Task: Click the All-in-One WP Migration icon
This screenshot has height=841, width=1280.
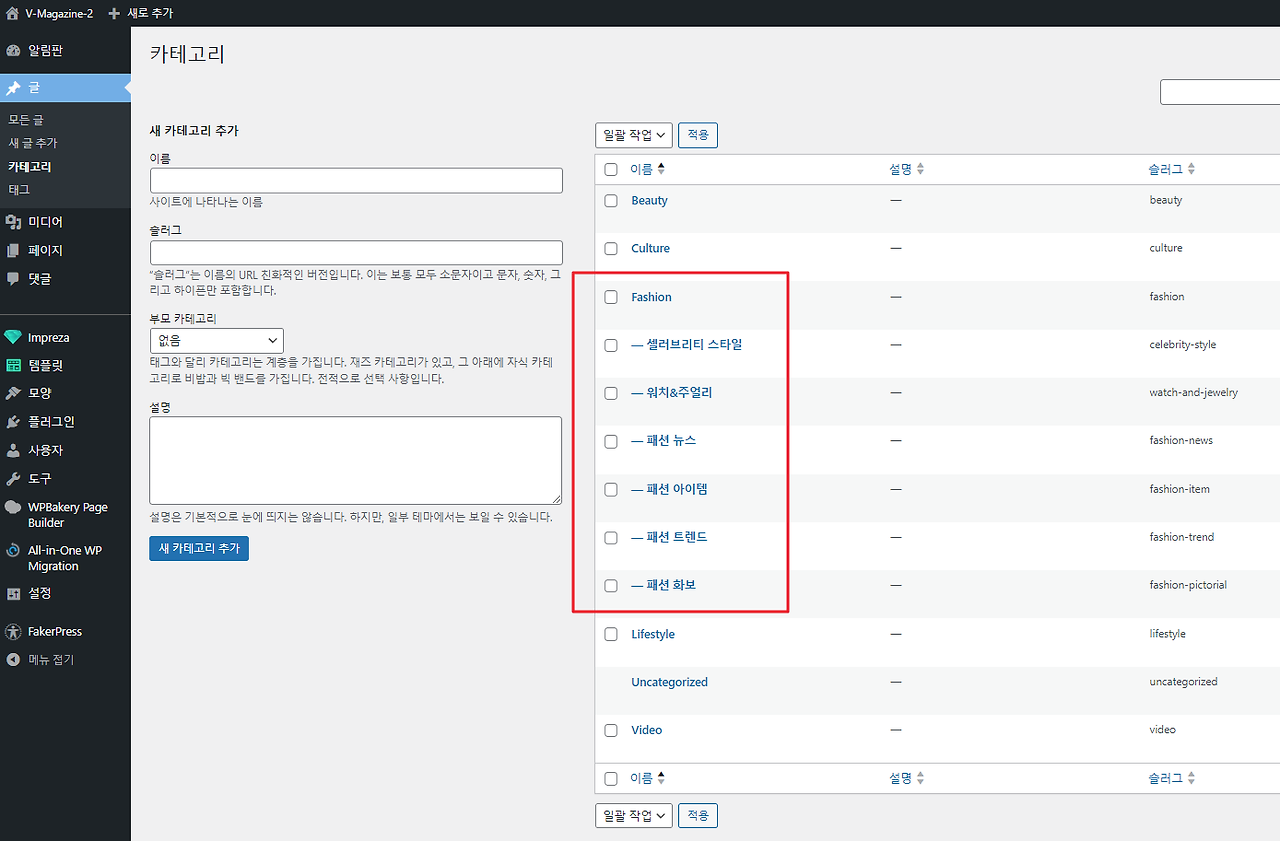Action: click(13, 551)
